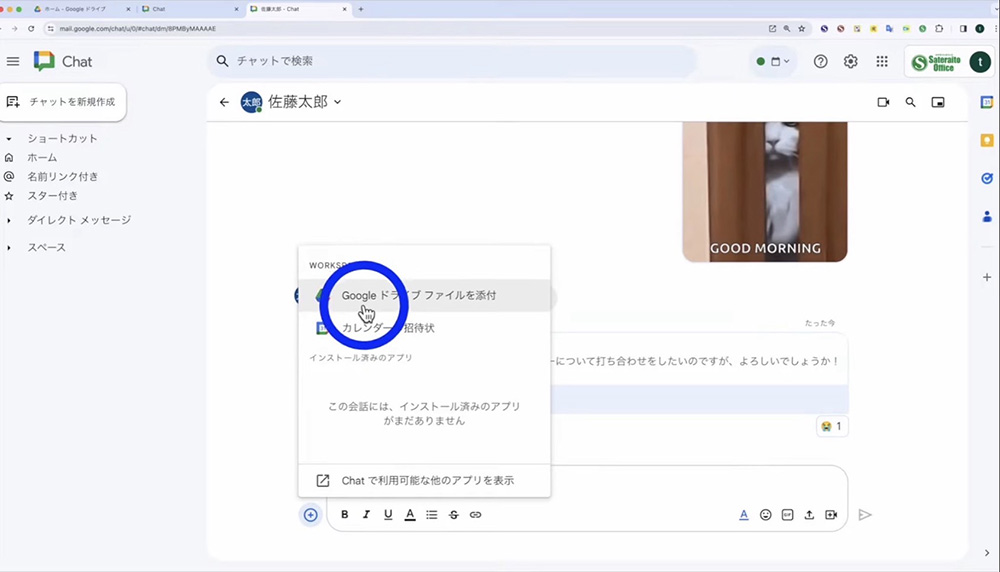Expand the side panel chevron
This screenshot has width=1000, height=572.
click(987, 553)
